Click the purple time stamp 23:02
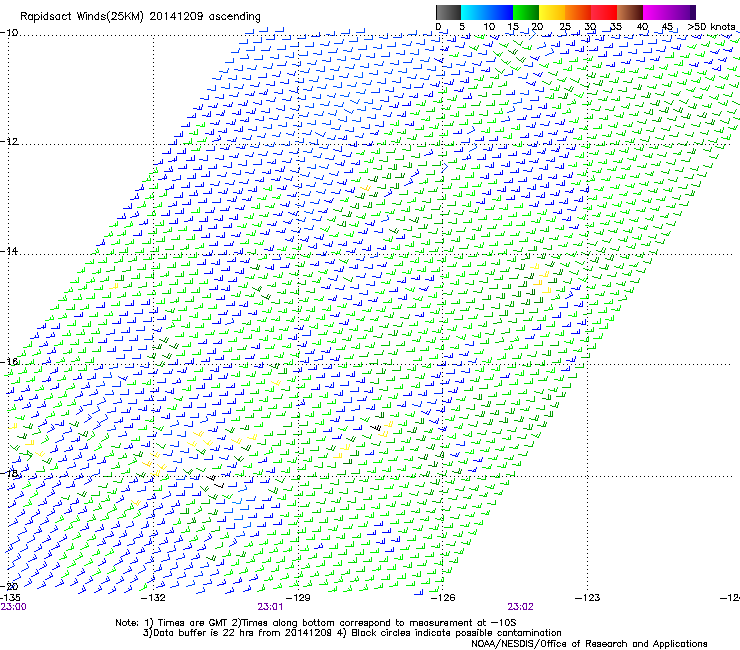The width and height of the screenshot is (740, 650). [521, 607]
